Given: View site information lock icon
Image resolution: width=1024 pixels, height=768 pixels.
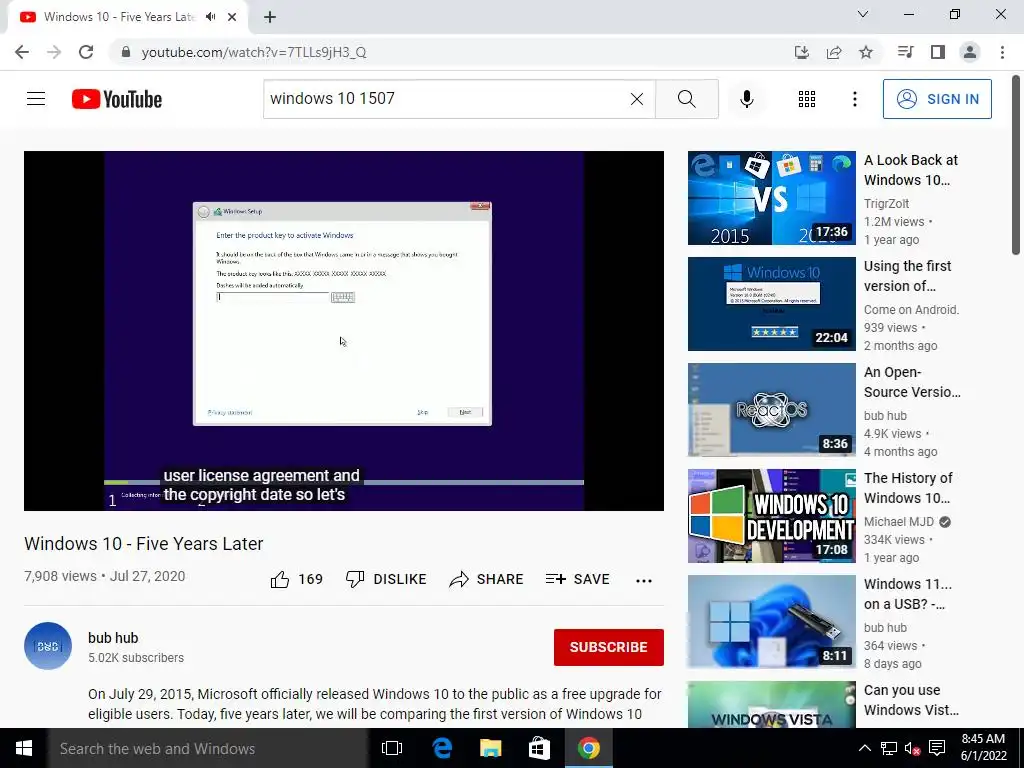Looking at the screenshot, I should pos(126,52).
